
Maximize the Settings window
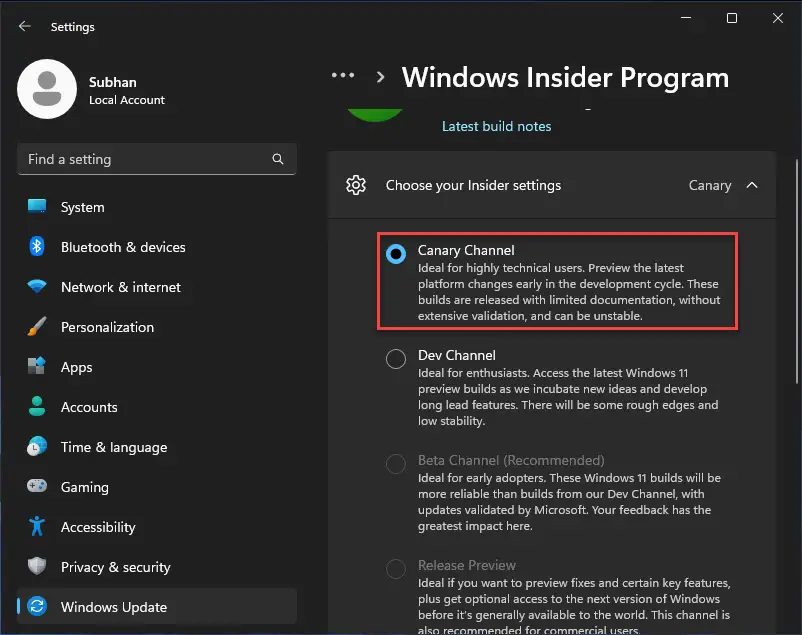732,18
